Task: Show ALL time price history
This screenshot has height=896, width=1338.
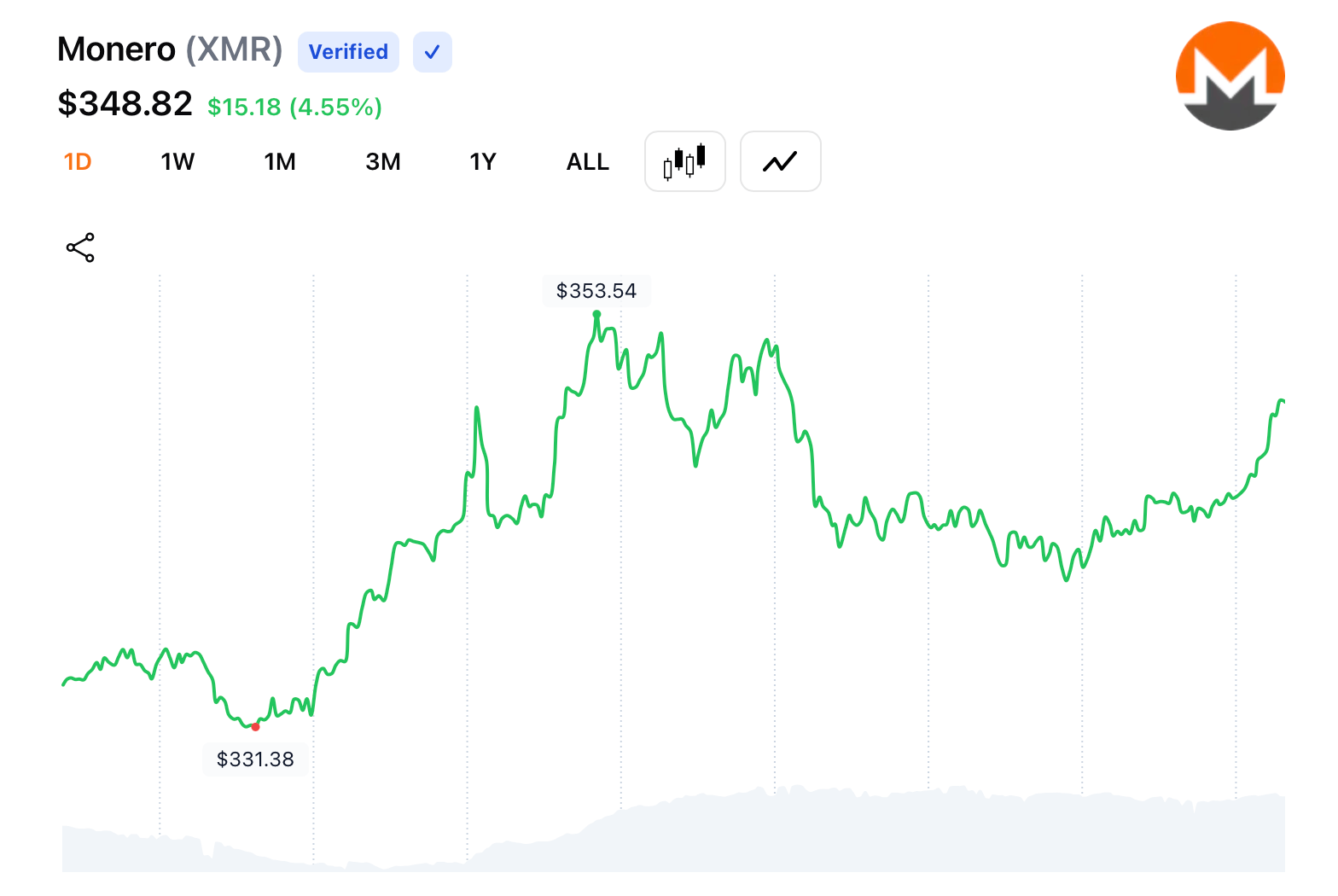Action: tap(587, 162)
